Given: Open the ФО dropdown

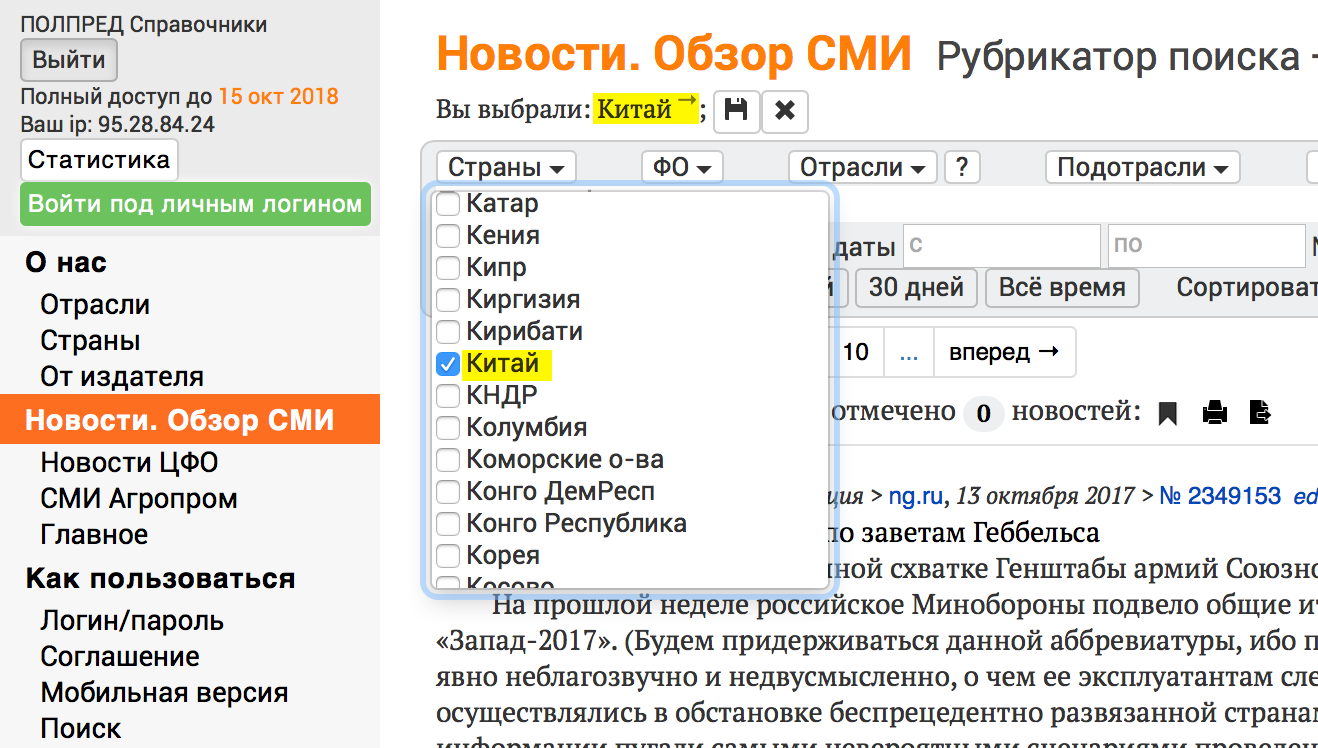Looking at the screenshot, I should click(x=682, y=167).
